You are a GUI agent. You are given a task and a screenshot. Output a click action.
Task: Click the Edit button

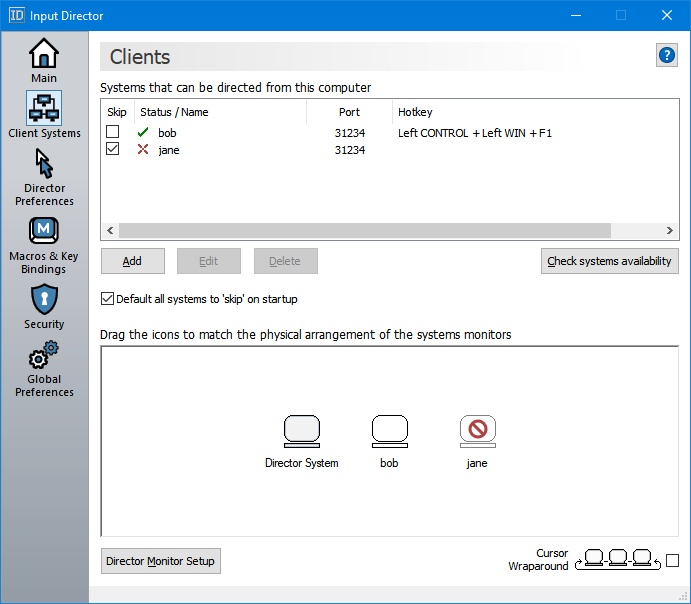pos(209,261)
